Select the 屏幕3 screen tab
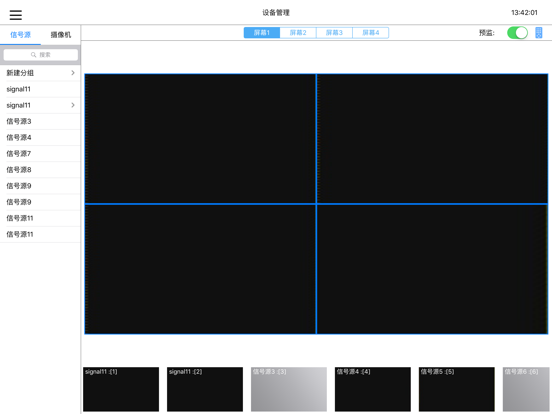The height and width of the screenshot is (414, 552). (334, 33)
